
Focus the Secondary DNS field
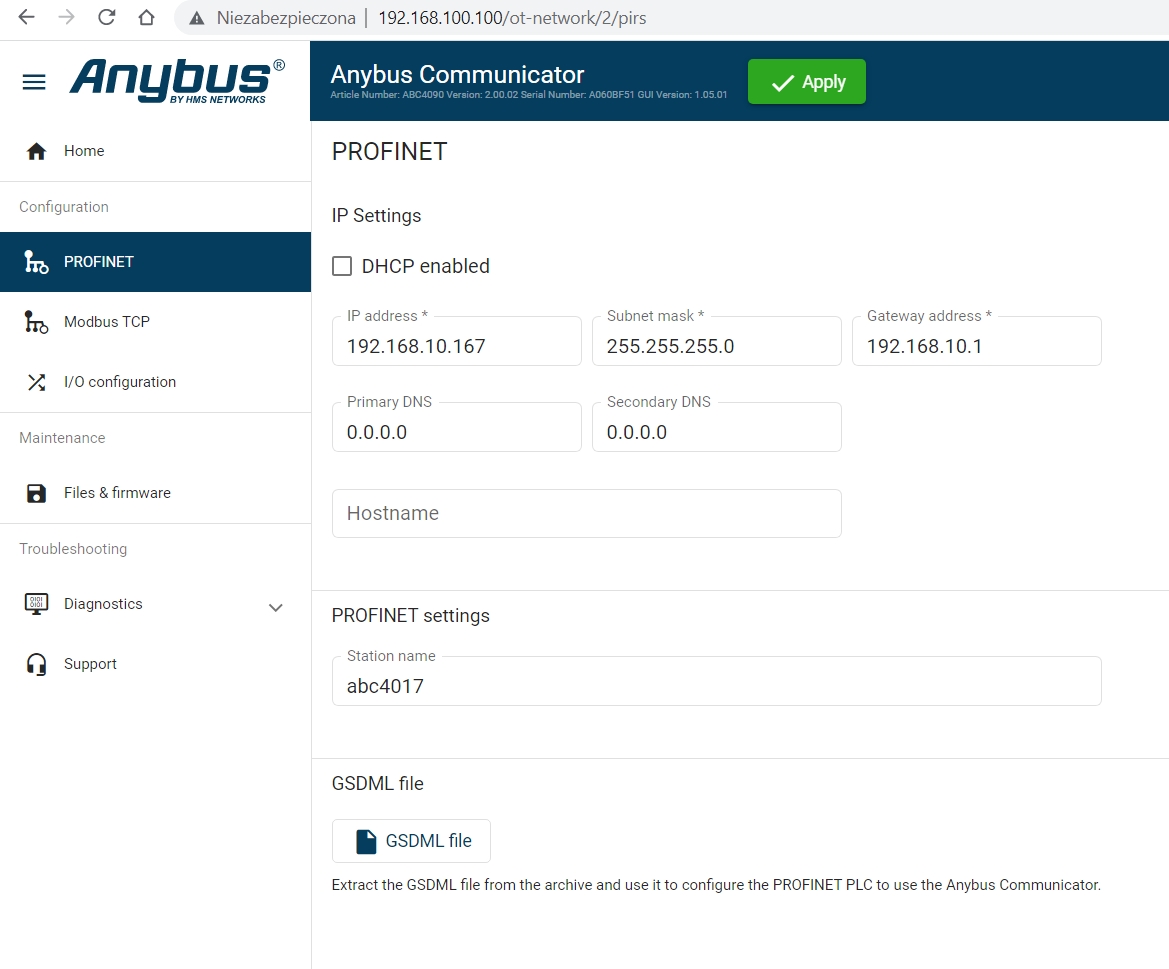pyautogui.click(x=716, y=427)
